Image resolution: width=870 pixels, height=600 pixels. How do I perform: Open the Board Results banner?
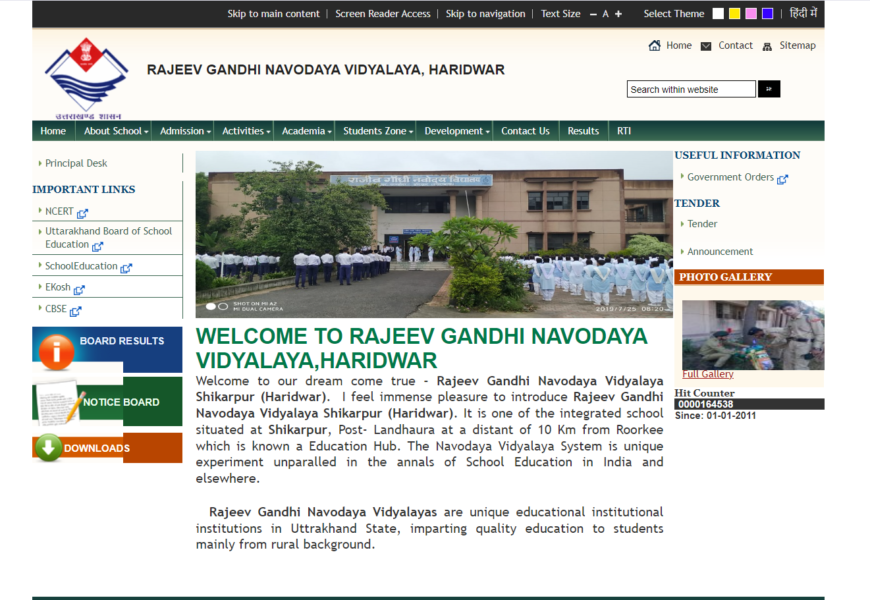coord(107,350)
